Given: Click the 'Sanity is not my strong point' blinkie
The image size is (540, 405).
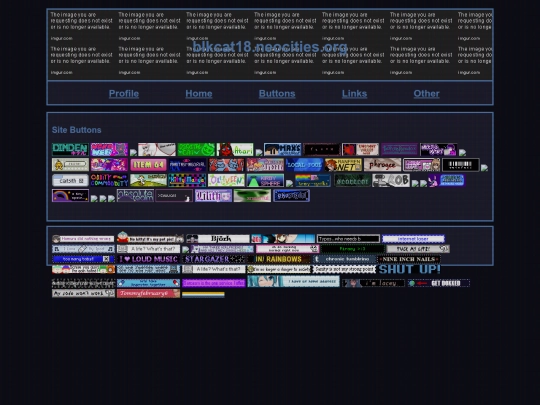Looking at the screenshot, I should click(344, 269).
